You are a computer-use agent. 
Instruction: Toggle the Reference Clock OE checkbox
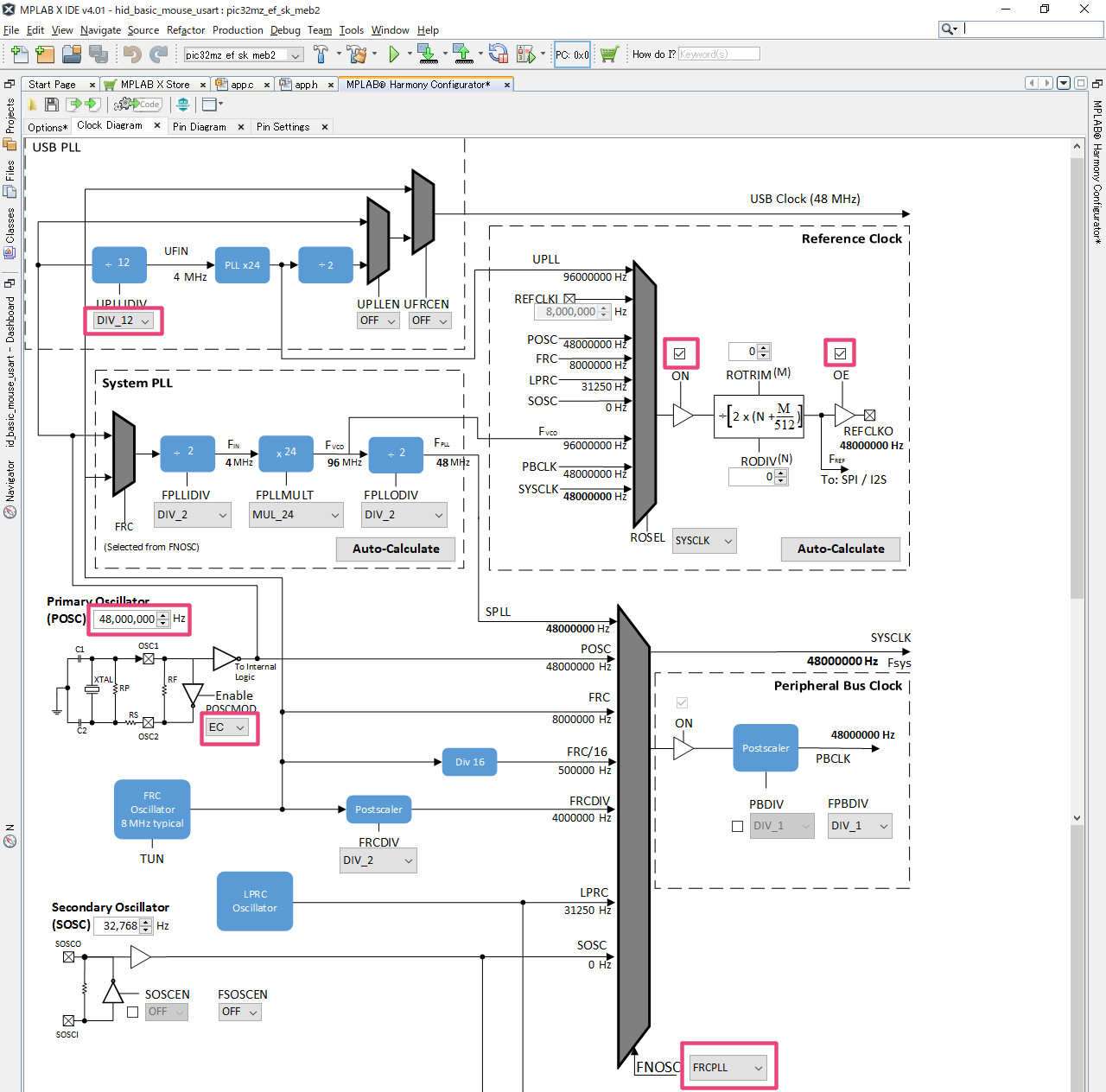point(840,353)
